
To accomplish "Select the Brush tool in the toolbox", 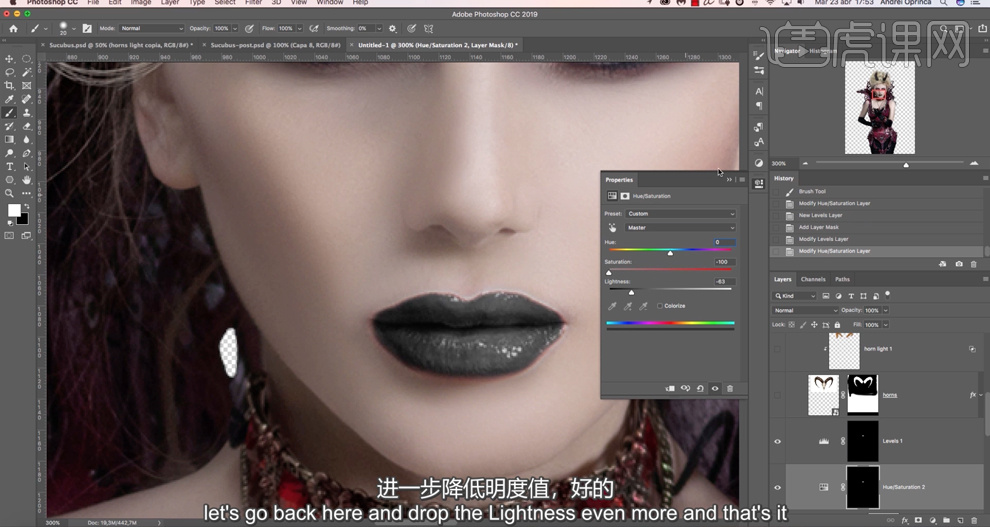I will pyautogui.click(x=9, y=113).
